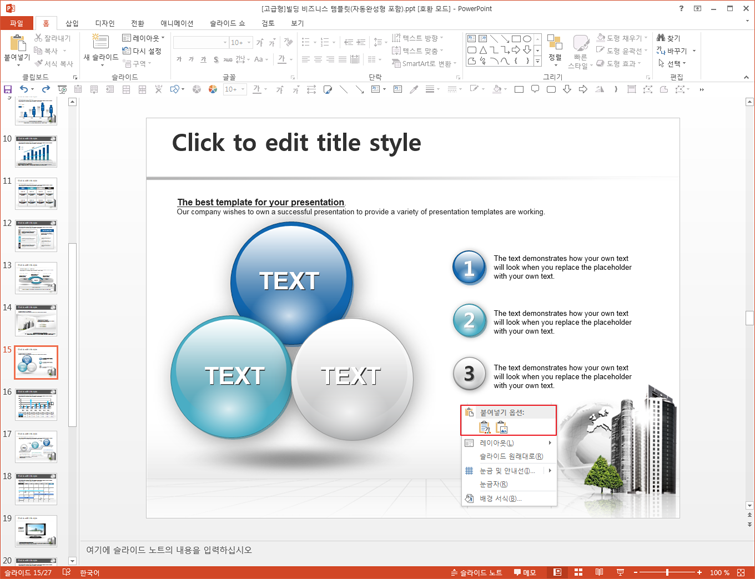The width and height of the screenshot is (755, 579).
Task: Toggle Normal view button in status bar
Action: (557, 572)
